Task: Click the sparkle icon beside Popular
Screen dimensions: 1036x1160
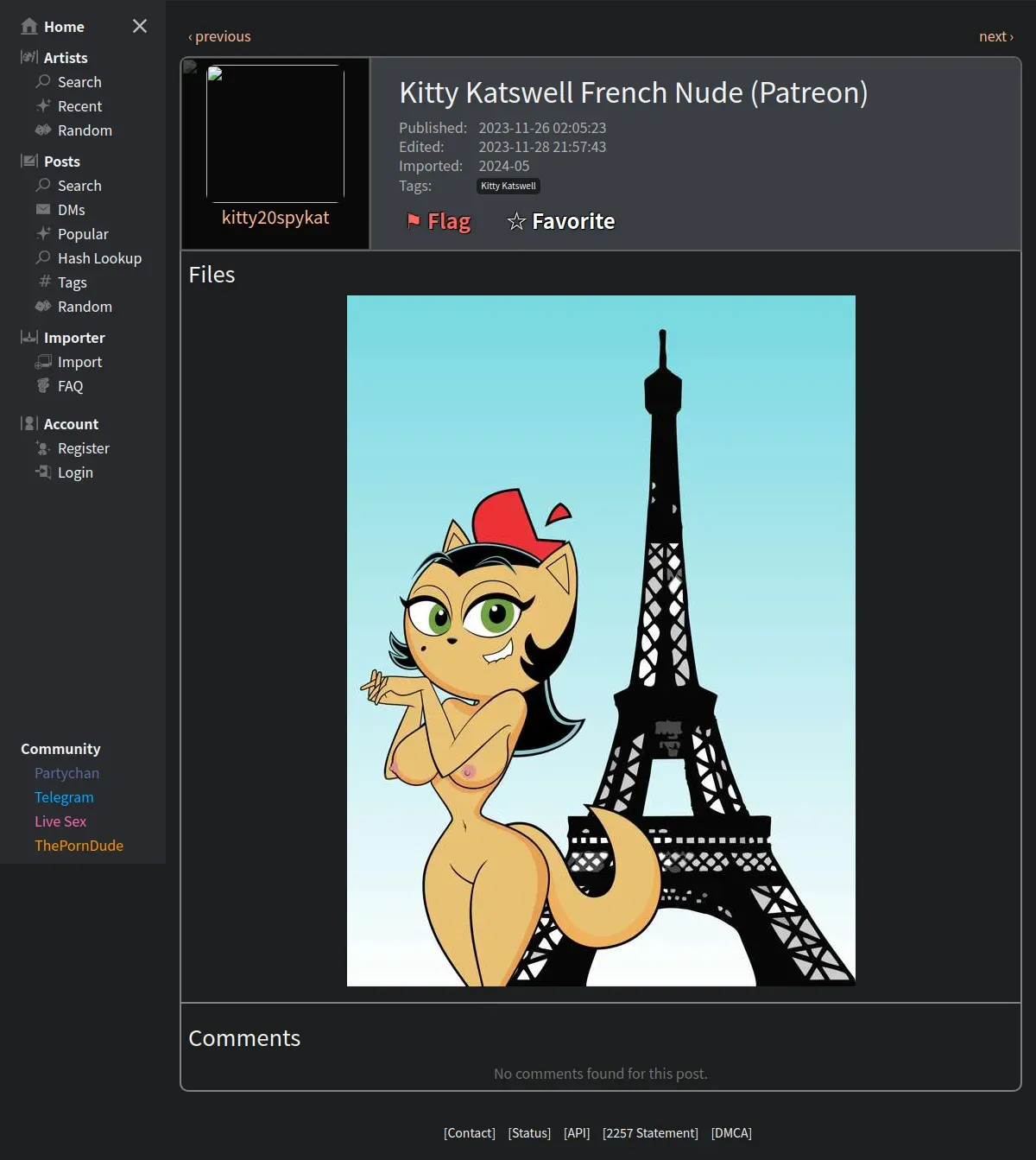Action: [x=43, y=233]
